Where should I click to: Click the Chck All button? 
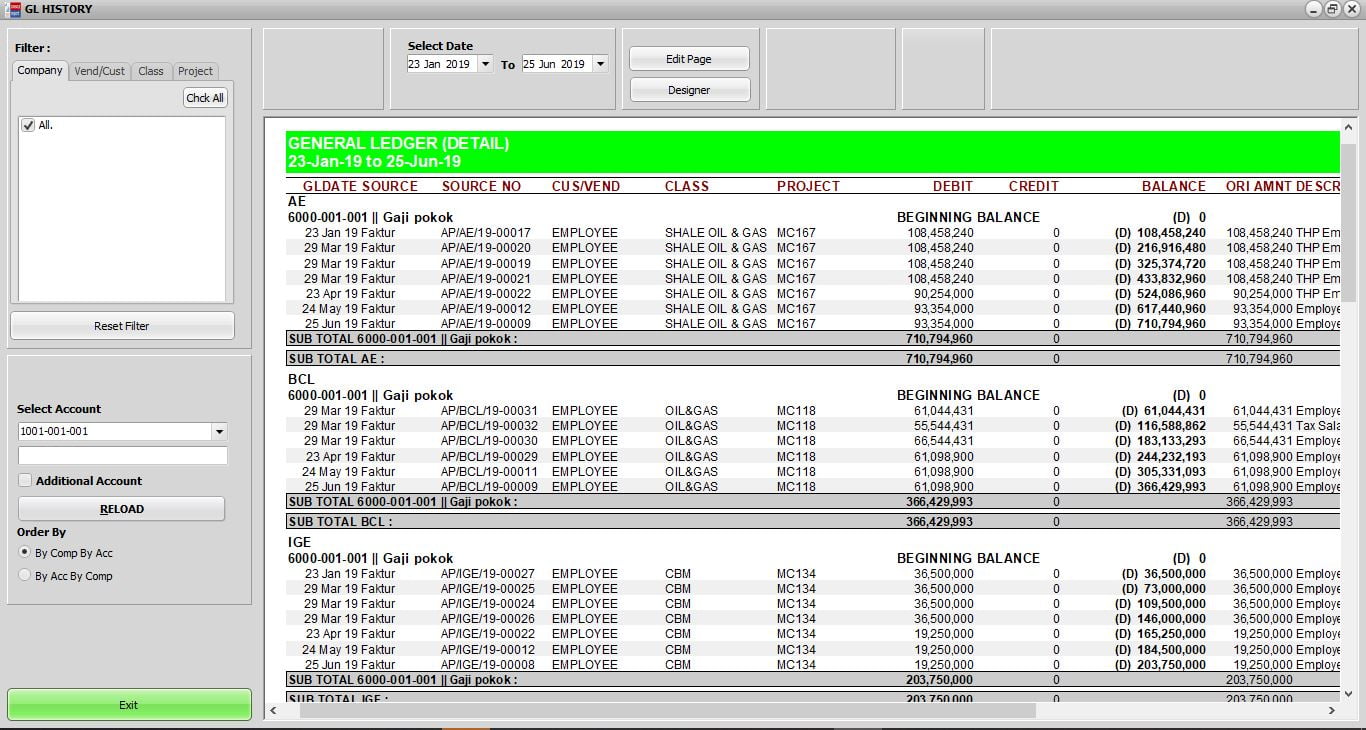(x=205, y=98)
